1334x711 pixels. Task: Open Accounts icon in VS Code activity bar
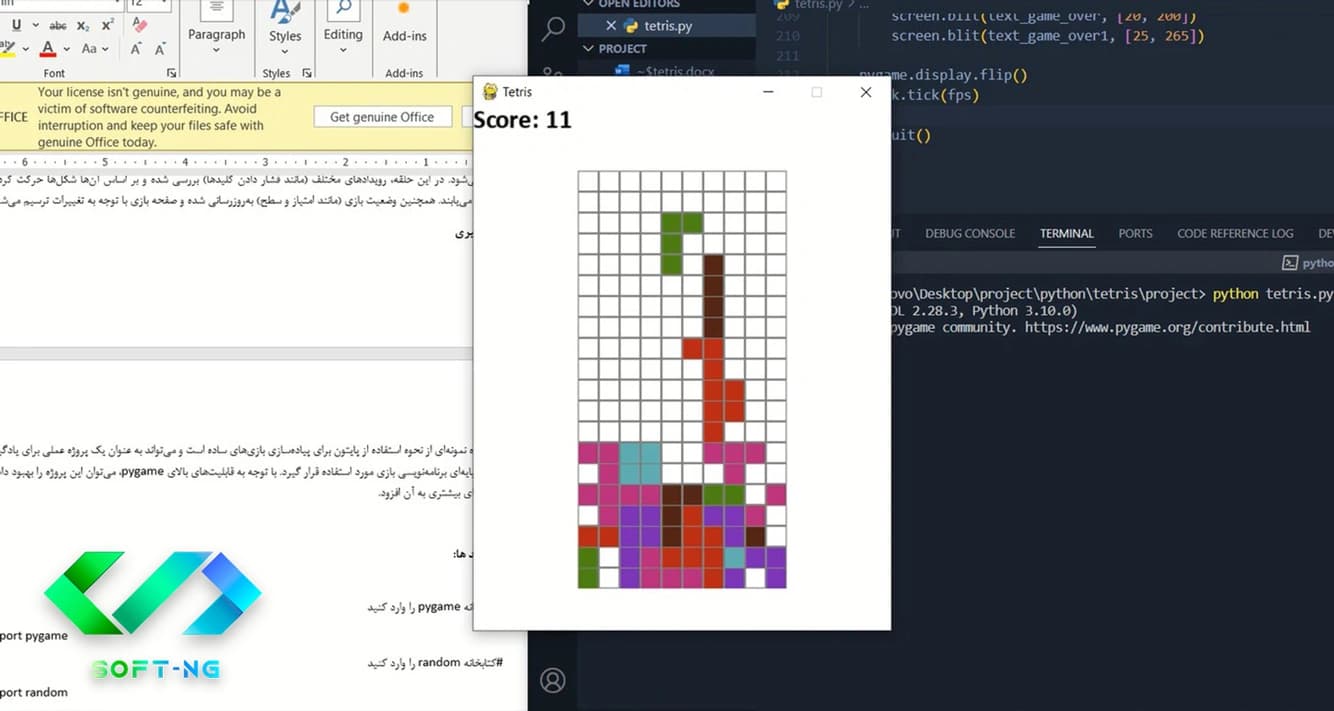553,680
